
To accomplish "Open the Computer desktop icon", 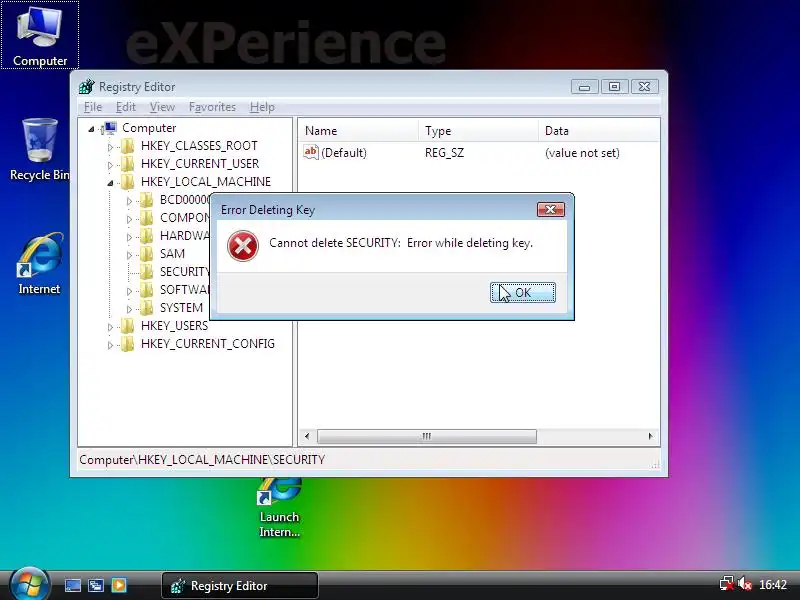I will pyautogui.click(x=40, y=35).
